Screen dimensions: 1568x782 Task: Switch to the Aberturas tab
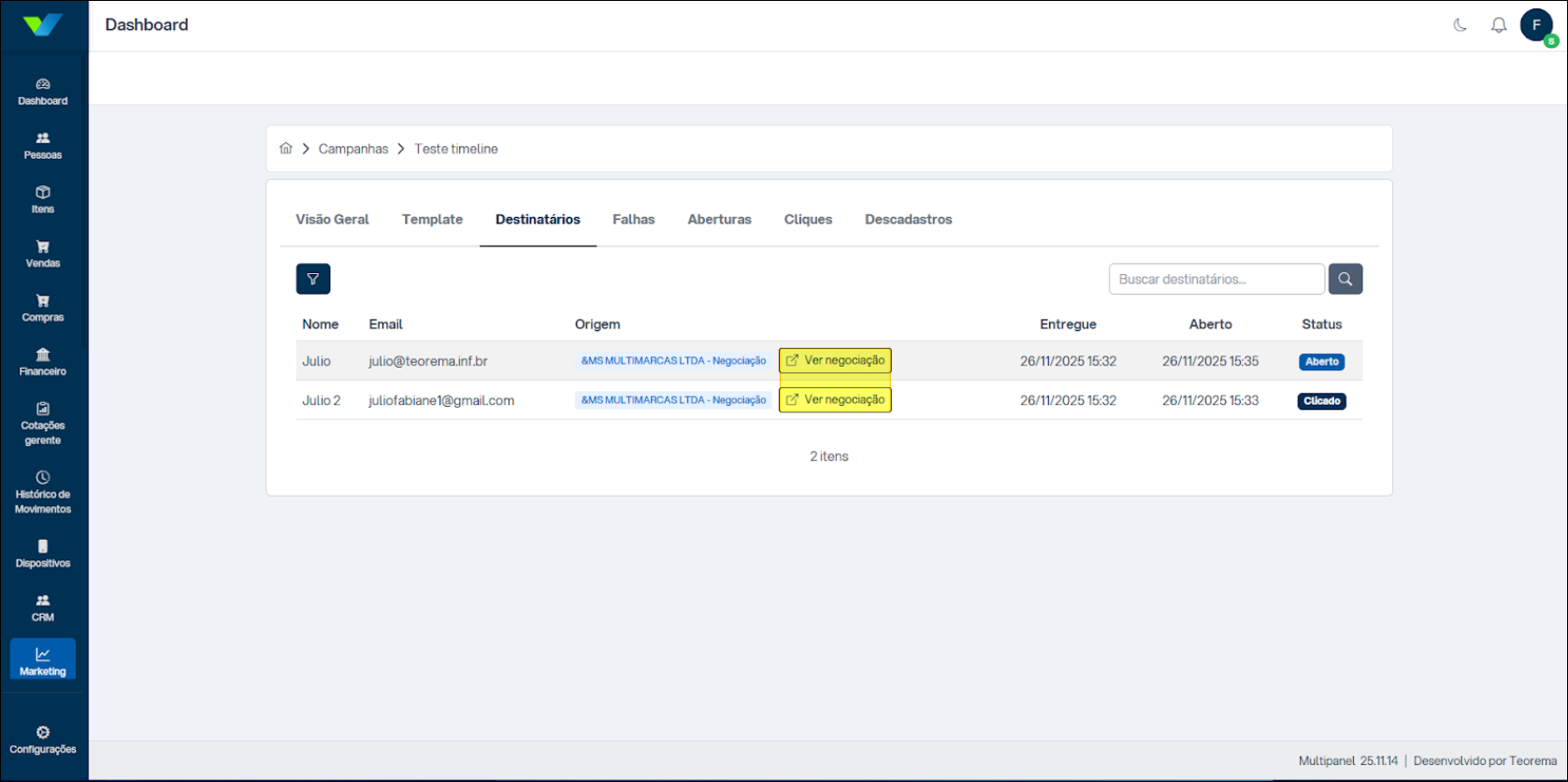click(719, 220)
